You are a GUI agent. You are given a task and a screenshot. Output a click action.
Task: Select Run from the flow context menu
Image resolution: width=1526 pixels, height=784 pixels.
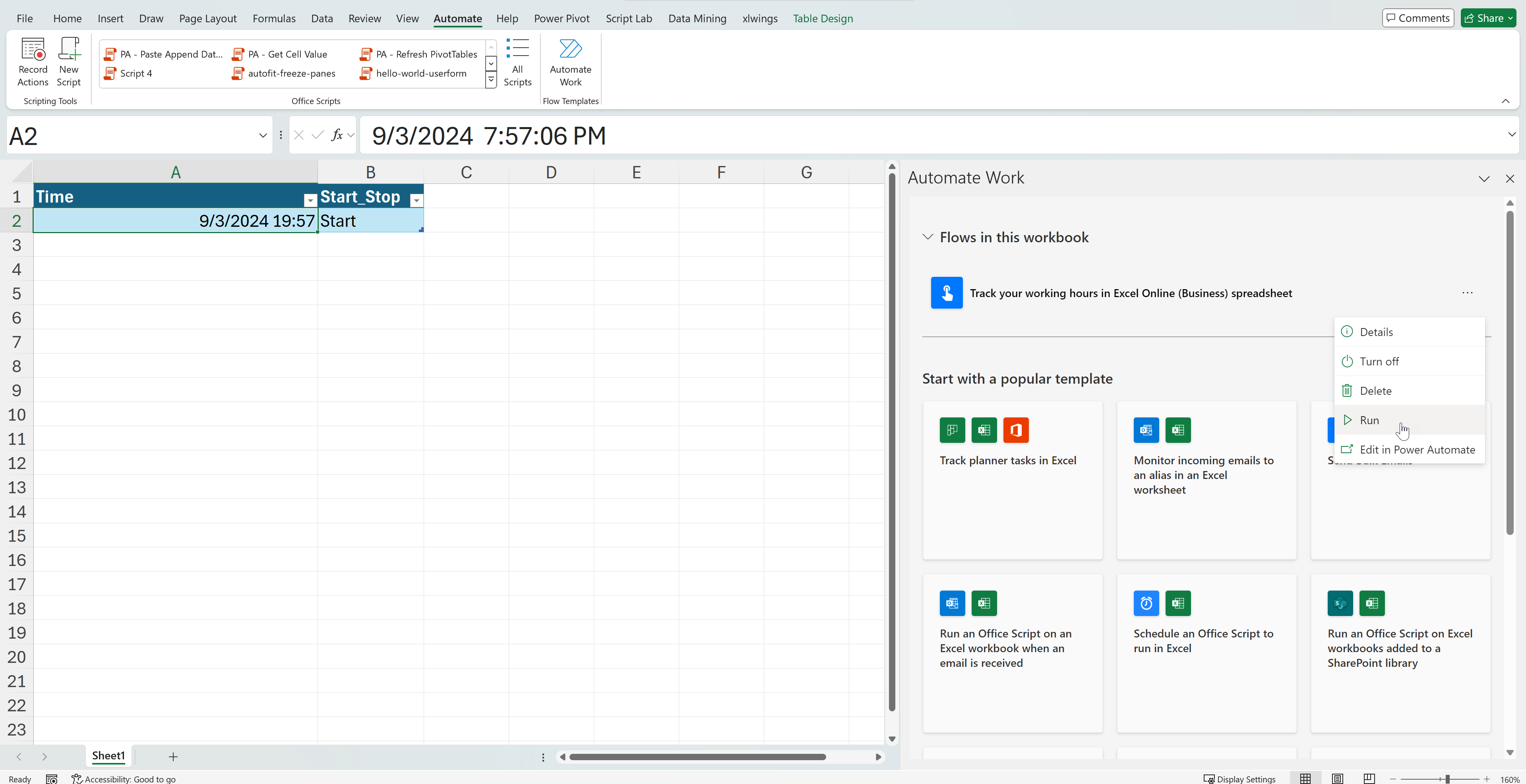pos(1368,420)
